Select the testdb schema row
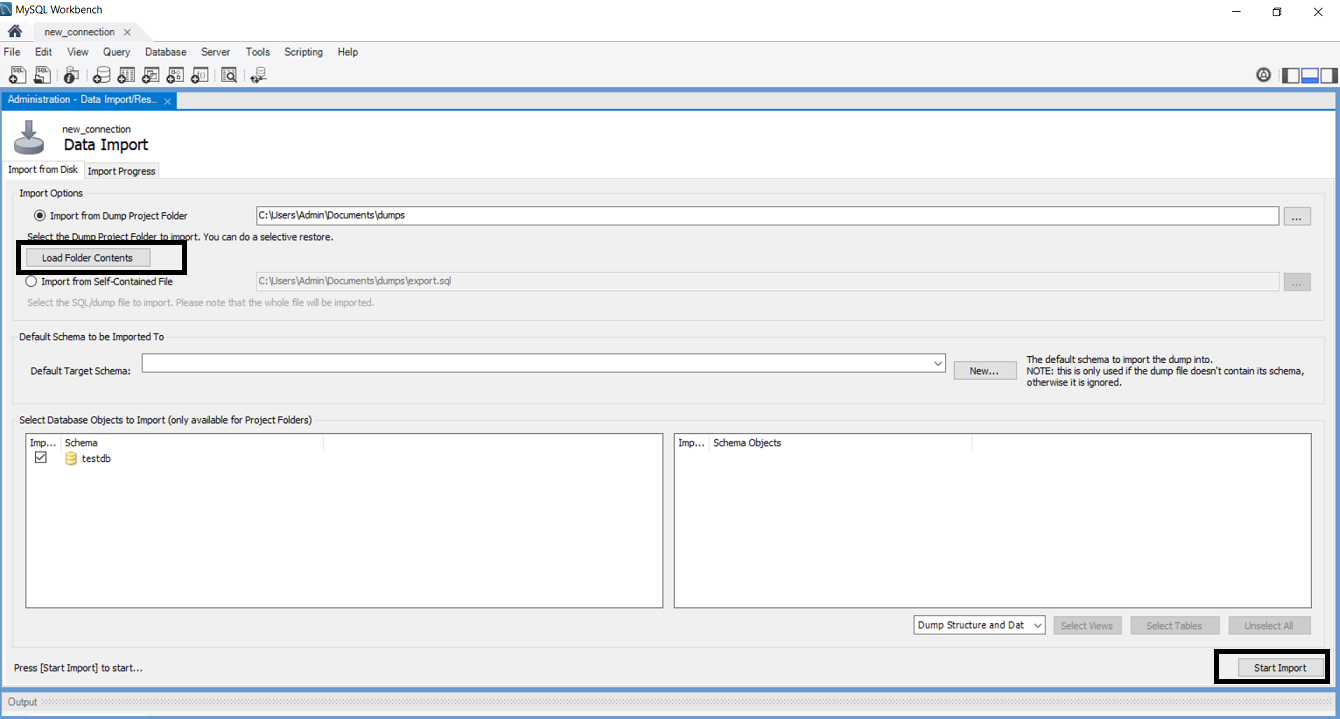The width and height of the screenshot is (1340, 719). tap(343, 458)
